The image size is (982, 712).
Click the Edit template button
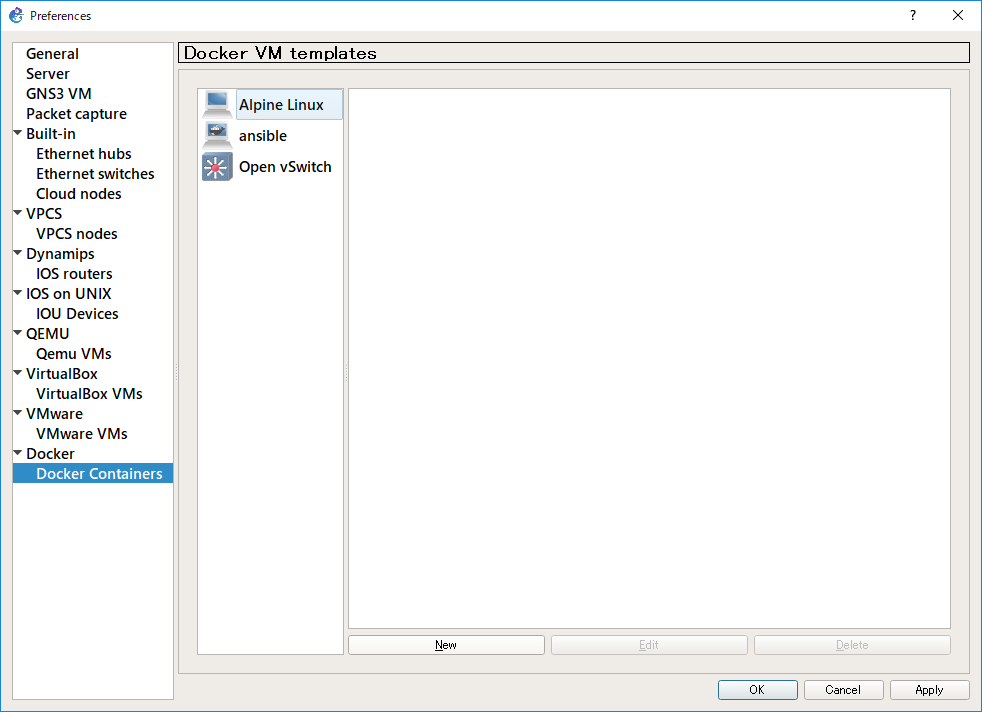(649, 645)
